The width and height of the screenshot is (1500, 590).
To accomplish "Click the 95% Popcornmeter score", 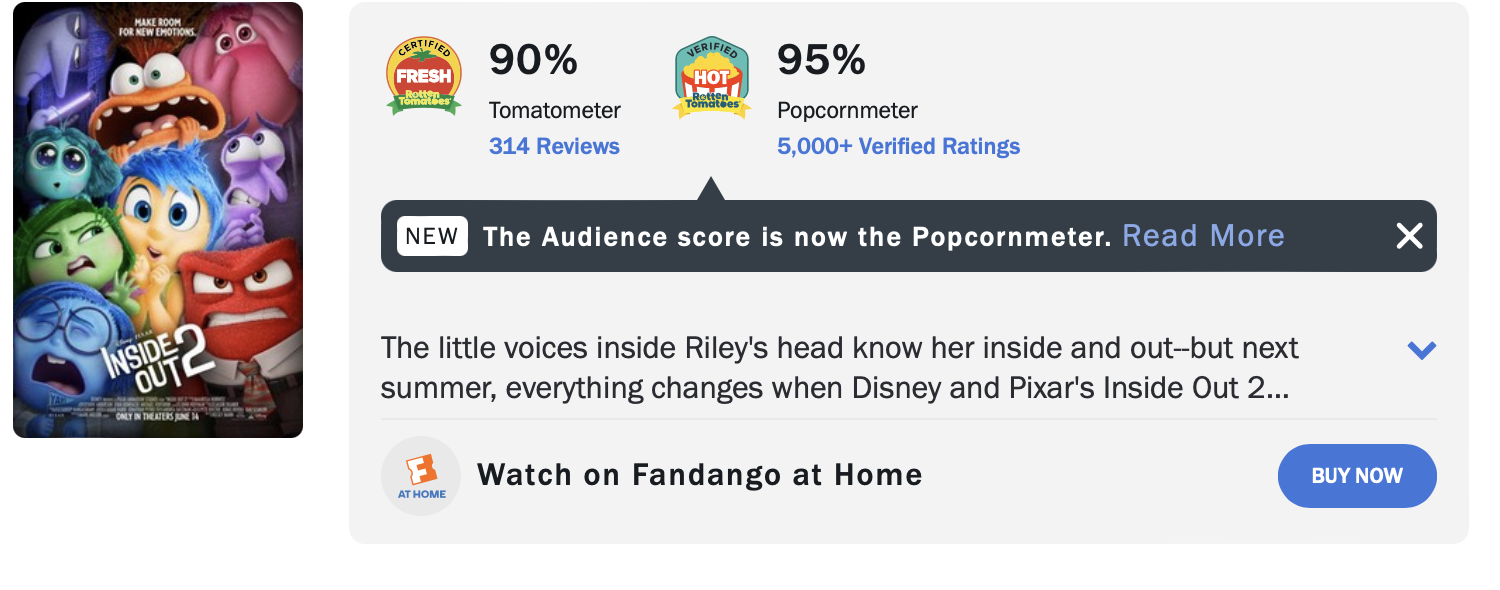I will pos(821,60).
